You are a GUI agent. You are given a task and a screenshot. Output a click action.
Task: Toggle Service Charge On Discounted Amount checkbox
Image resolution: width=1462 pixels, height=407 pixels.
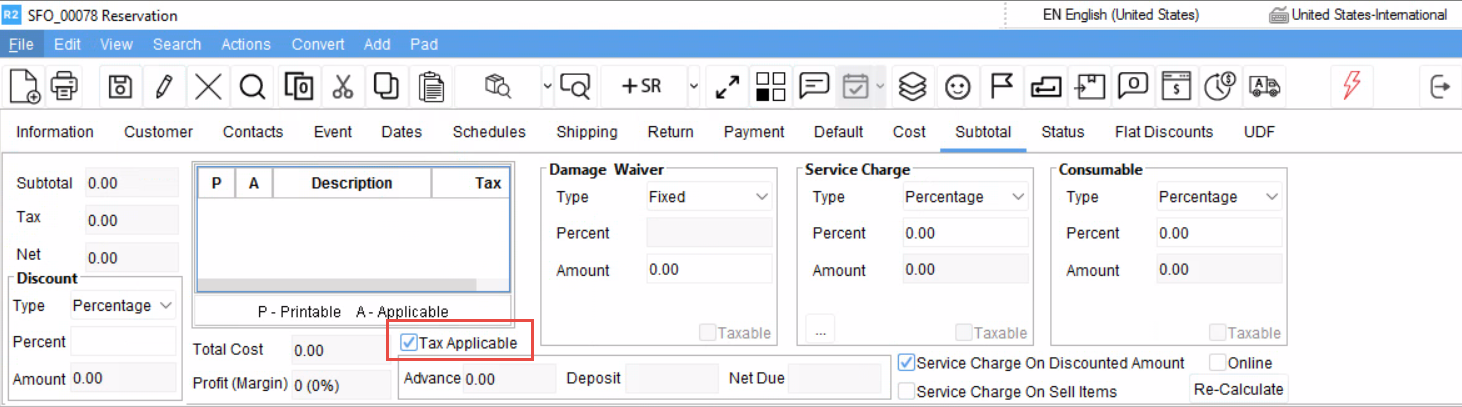pos(906,363)
